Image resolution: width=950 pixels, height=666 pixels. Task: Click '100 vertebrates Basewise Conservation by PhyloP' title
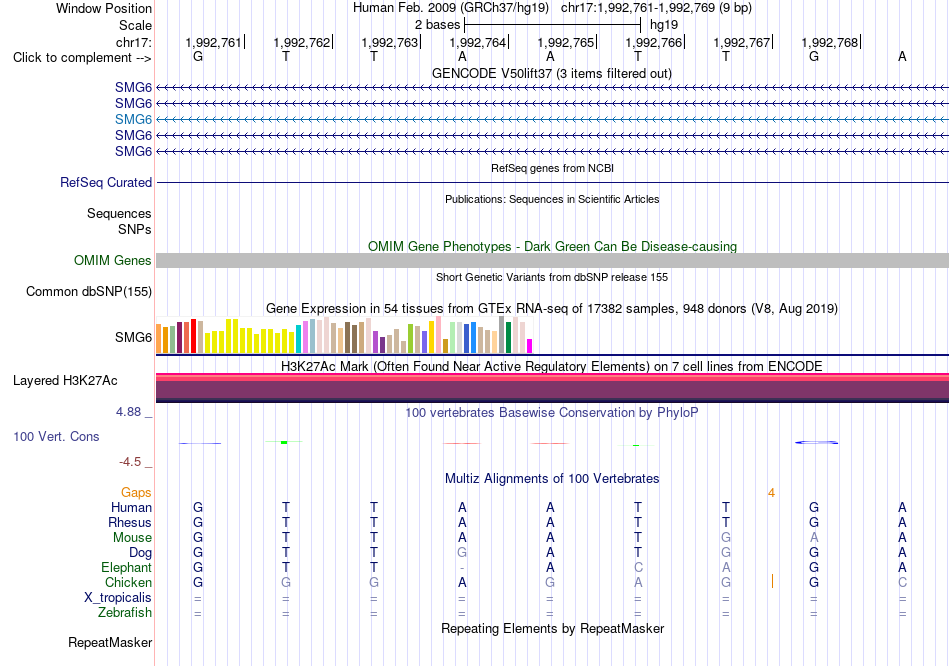pos(552,413)
